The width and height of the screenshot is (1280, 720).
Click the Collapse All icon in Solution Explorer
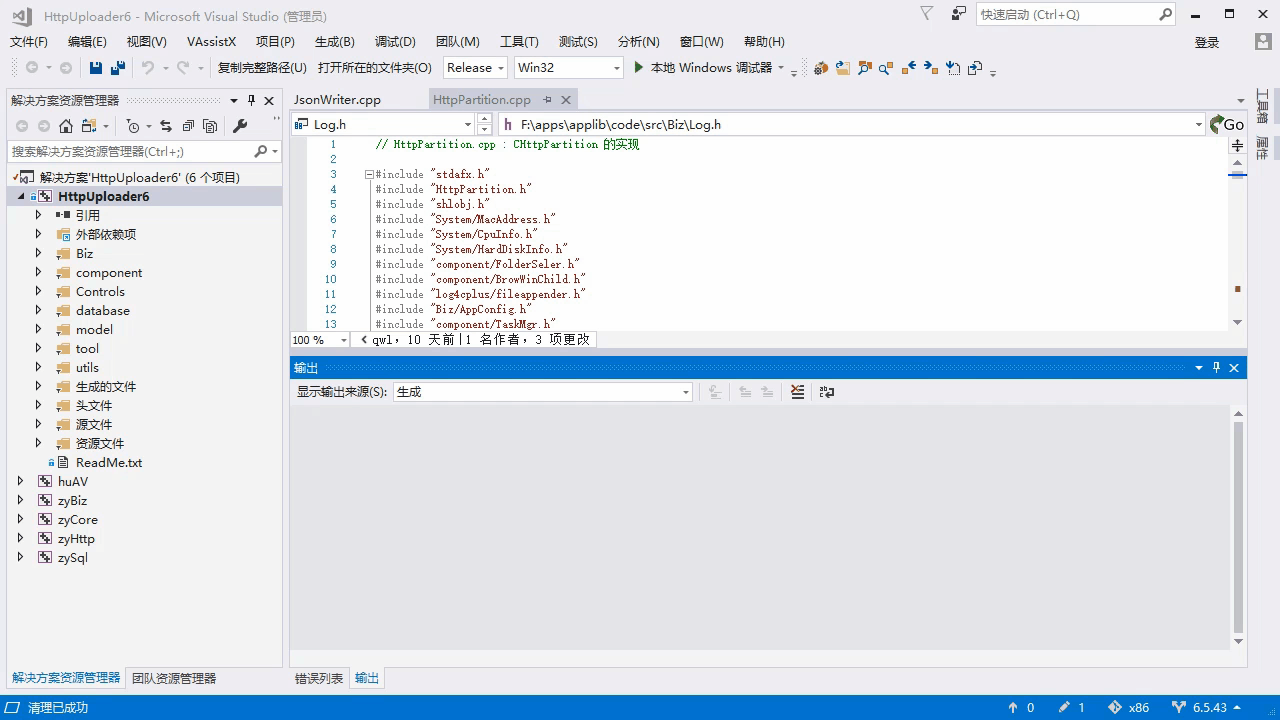coord(188,126)
